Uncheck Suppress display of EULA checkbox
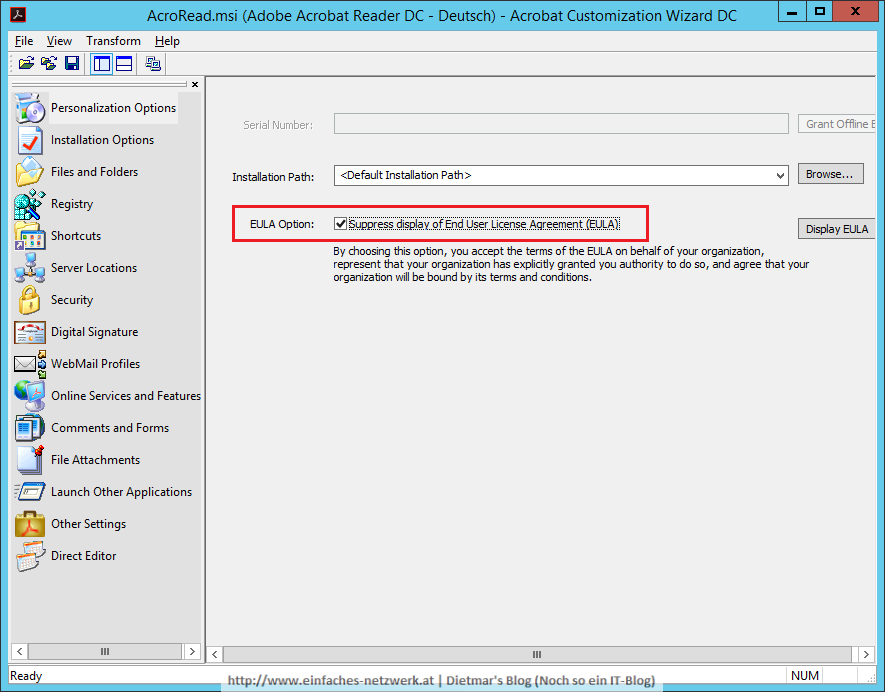 tap(340, 224)
